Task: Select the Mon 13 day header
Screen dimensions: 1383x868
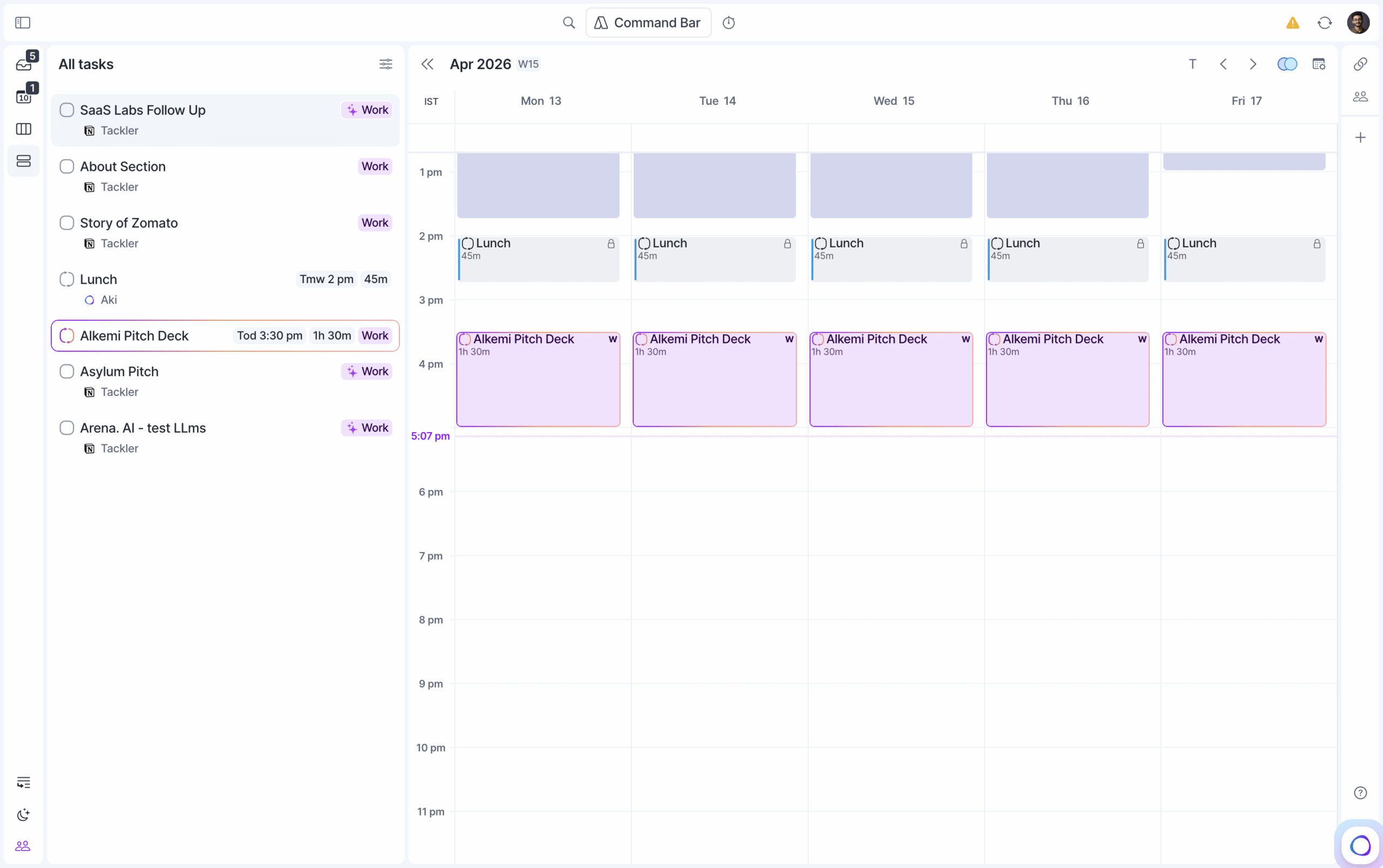Action: [x=541, y=100]
